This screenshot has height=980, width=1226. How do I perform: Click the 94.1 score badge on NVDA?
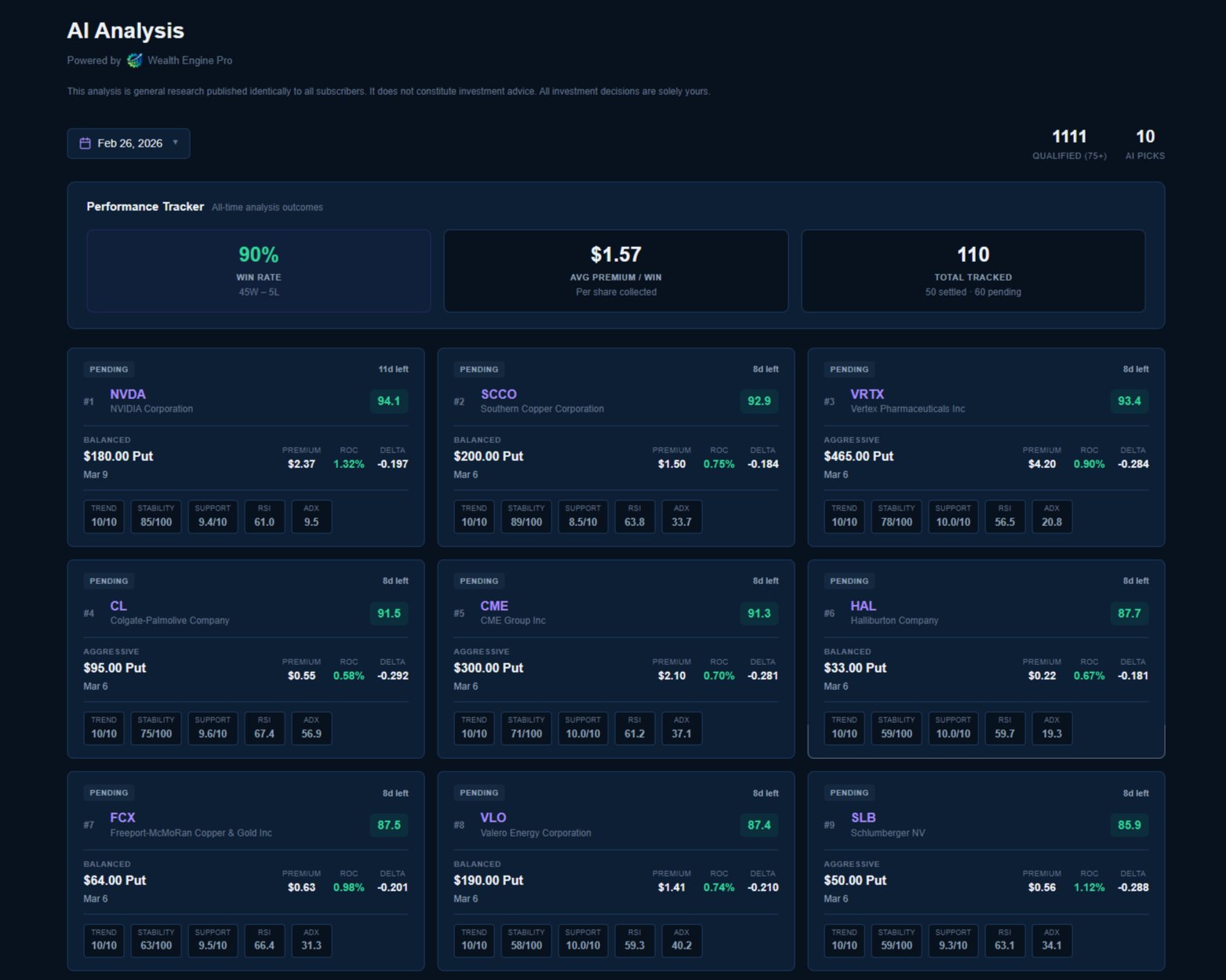tap(388, 401)
